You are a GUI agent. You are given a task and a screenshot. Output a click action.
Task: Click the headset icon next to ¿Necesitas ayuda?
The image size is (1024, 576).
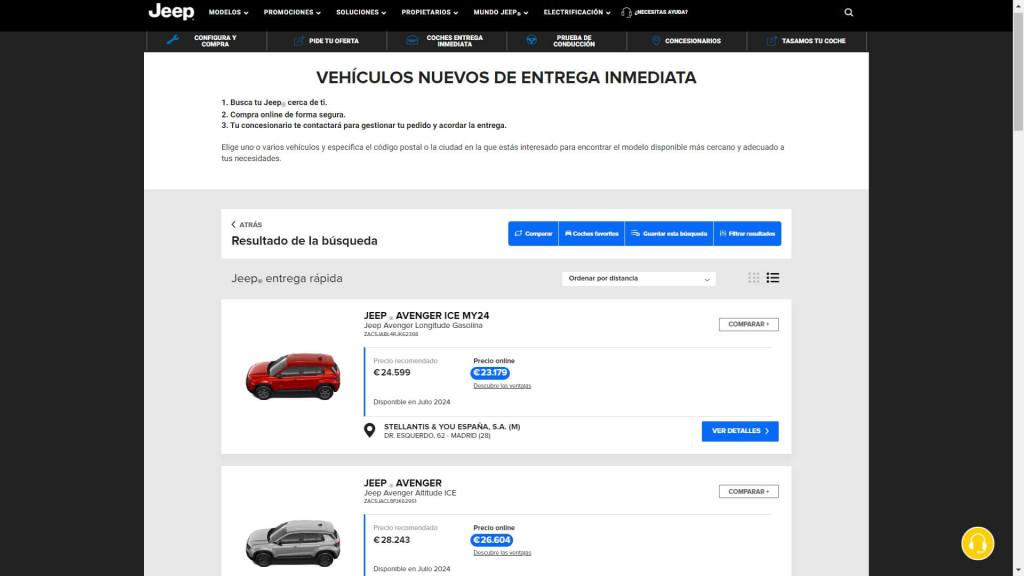626,12
